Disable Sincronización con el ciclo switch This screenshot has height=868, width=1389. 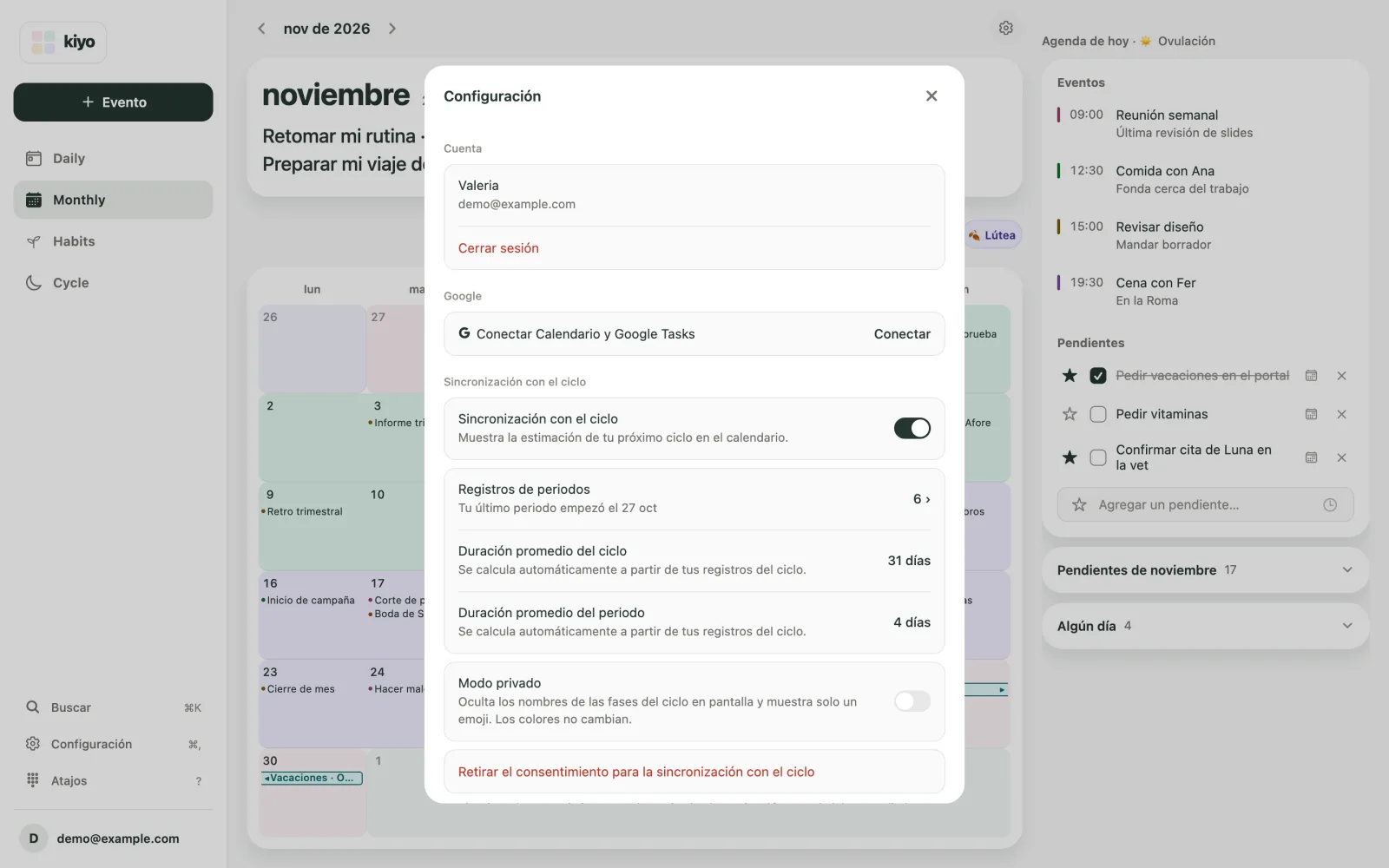(x=912, y=428)
